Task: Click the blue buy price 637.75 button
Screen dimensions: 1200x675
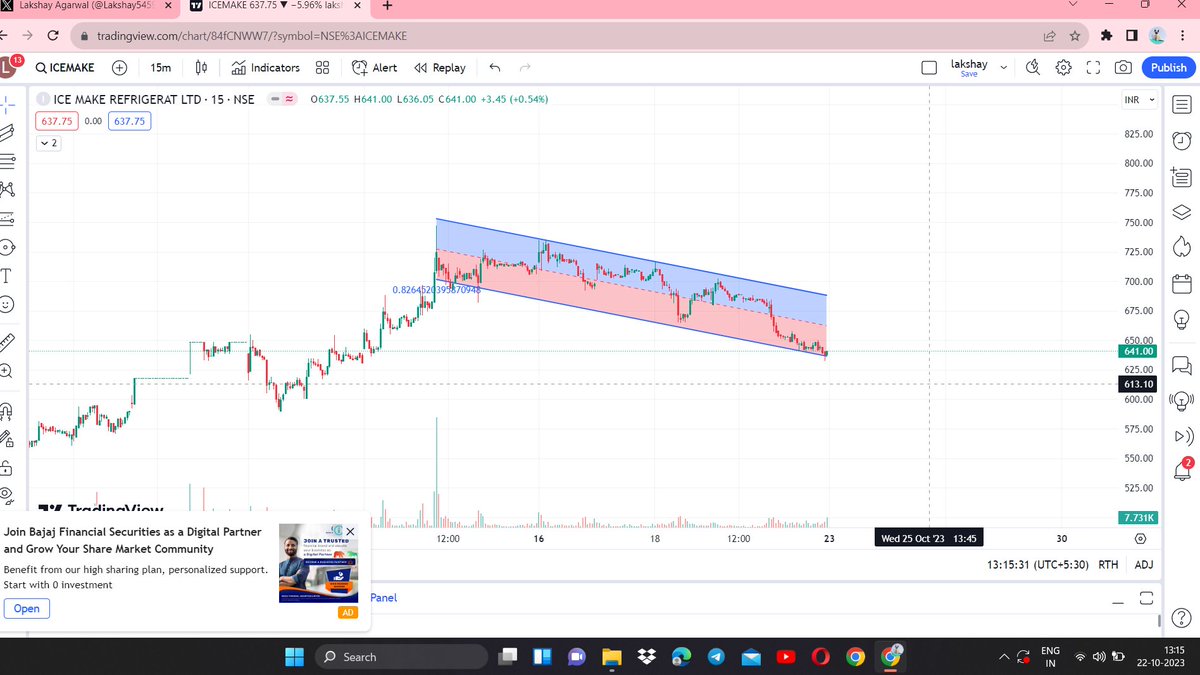Action: pos(130,121)
